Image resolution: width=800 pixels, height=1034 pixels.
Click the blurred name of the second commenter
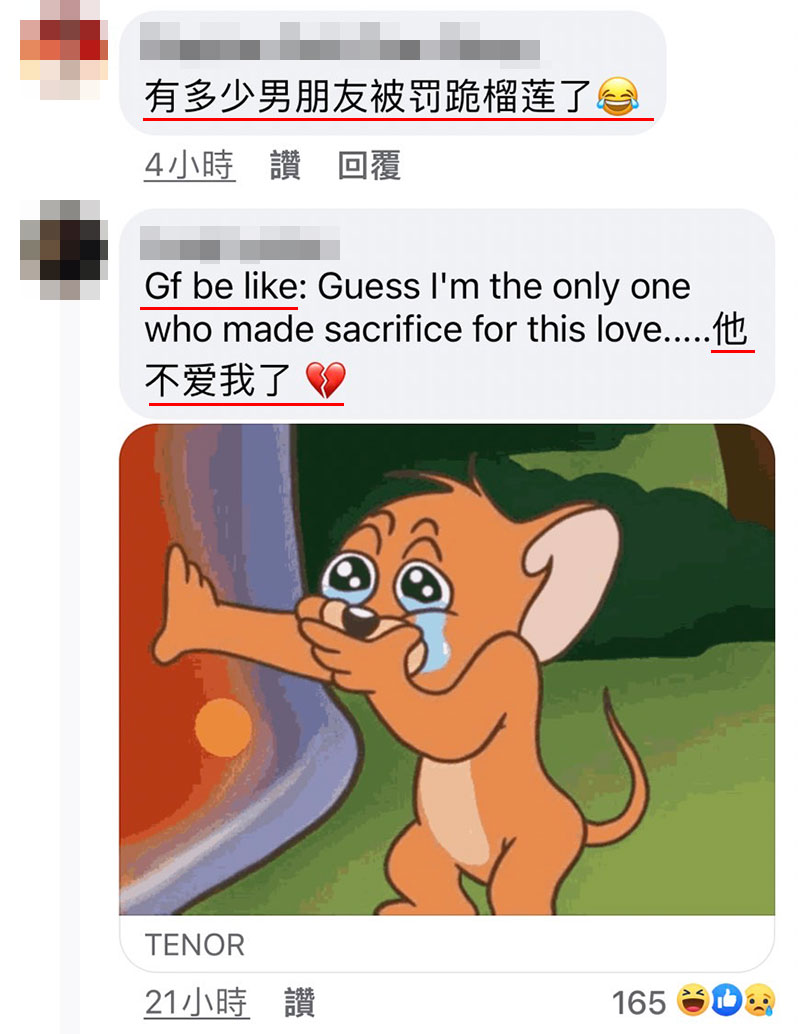coord(240,243)
